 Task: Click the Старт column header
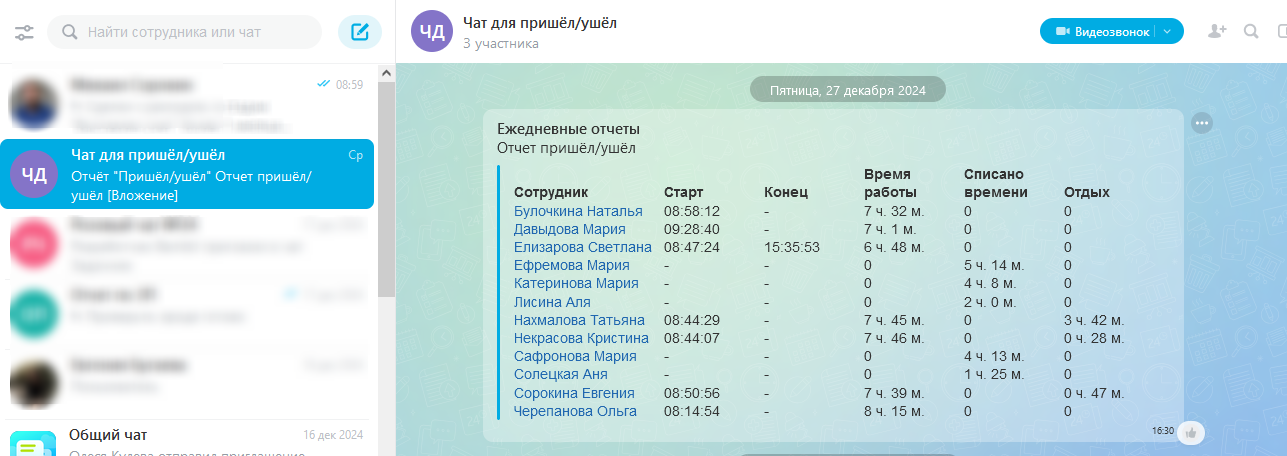(684, 192)
